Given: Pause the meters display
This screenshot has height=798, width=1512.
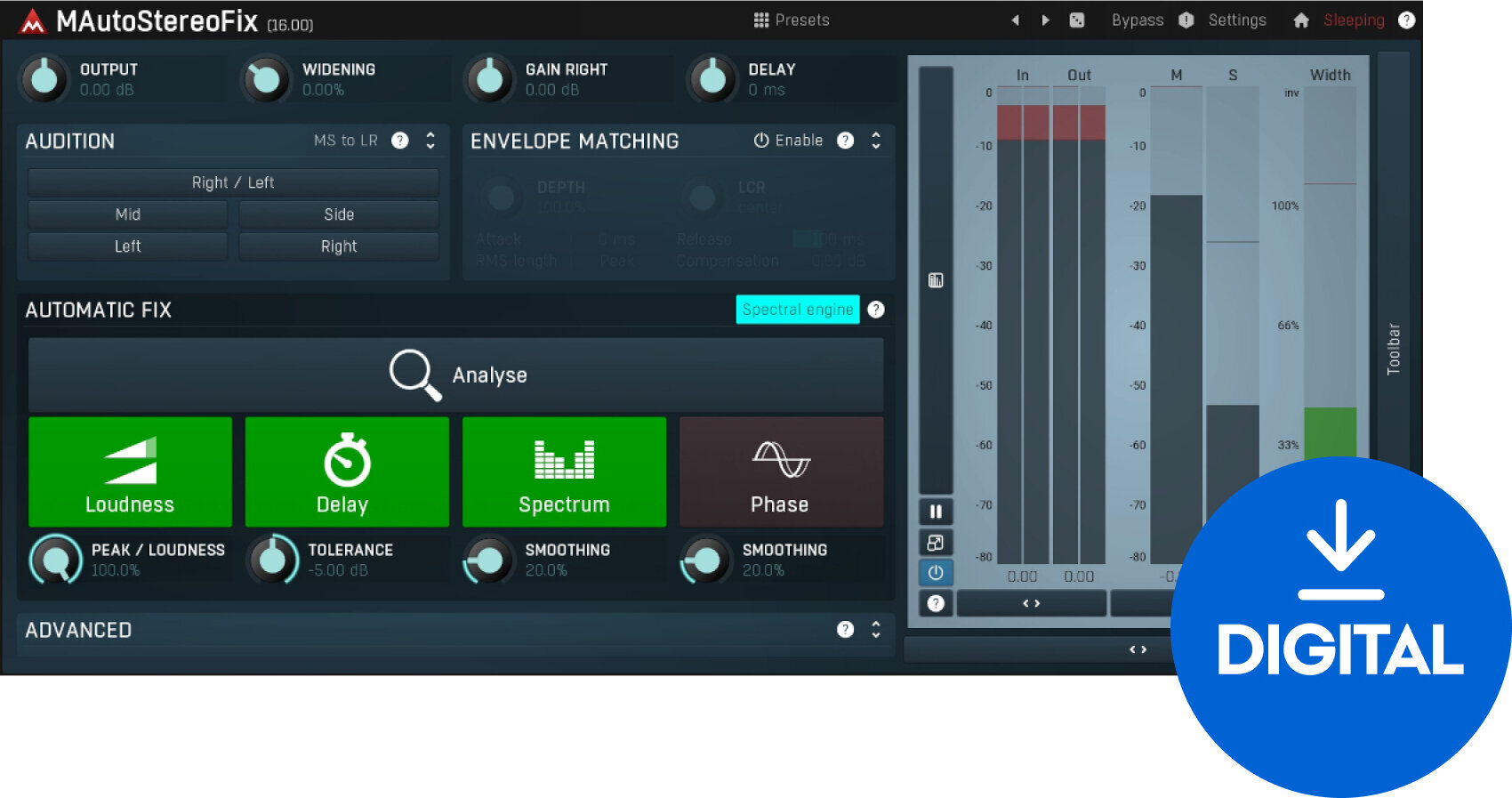Looking at the screenshot, I should (x=936, y=512).
